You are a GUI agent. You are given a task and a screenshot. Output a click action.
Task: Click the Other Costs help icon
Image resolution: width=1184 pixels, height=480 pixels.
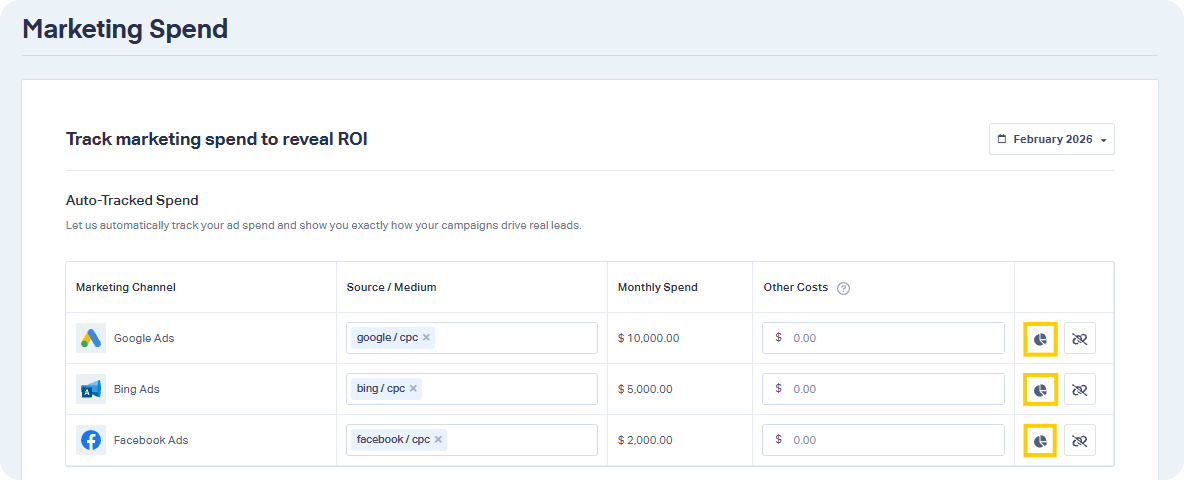pos(843,288)
